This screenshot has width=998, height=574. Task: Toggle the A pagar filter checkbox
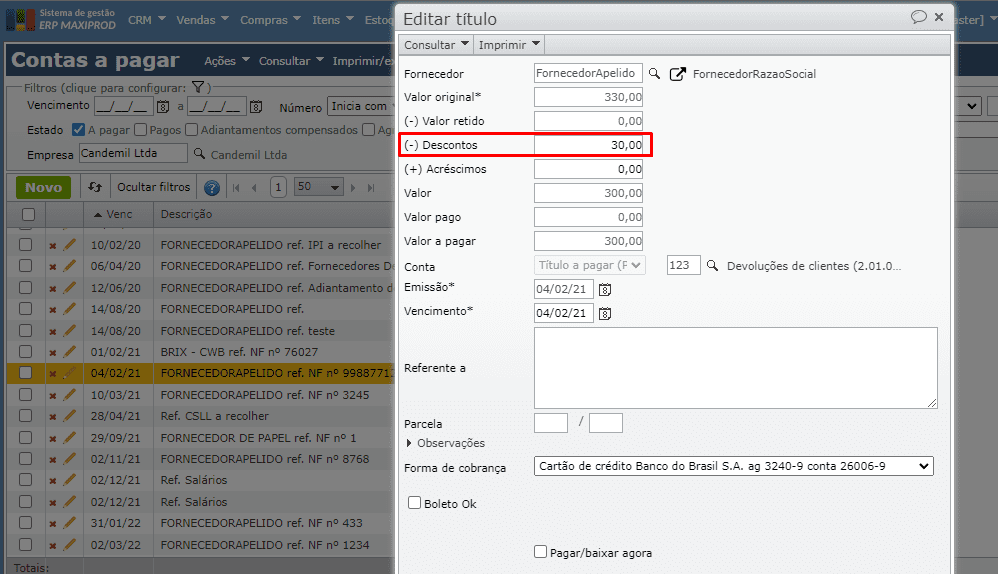coord(78,130)
